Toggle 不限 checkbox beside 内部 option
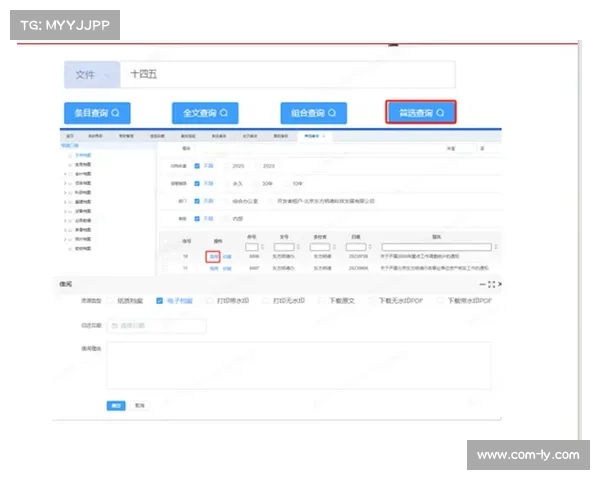The image size is (600, 480). click(197, 219)
